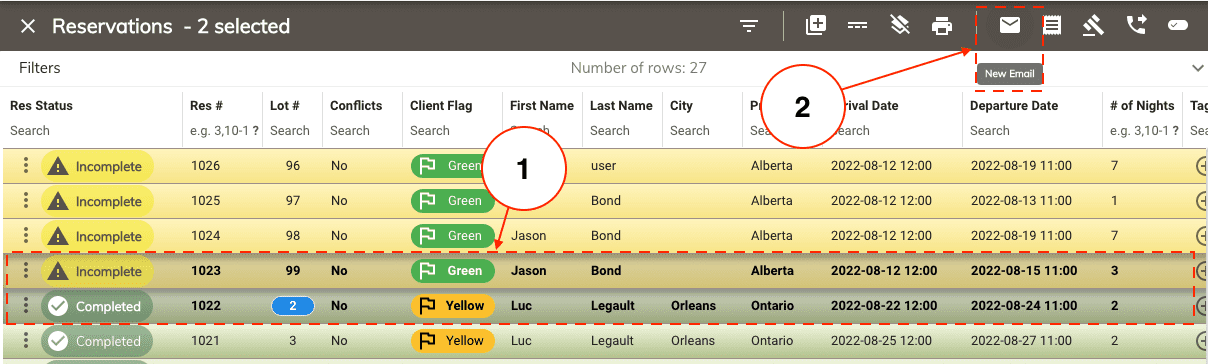Click Green client flag on row 1023
1208x364 pixels.
point(453,271)
